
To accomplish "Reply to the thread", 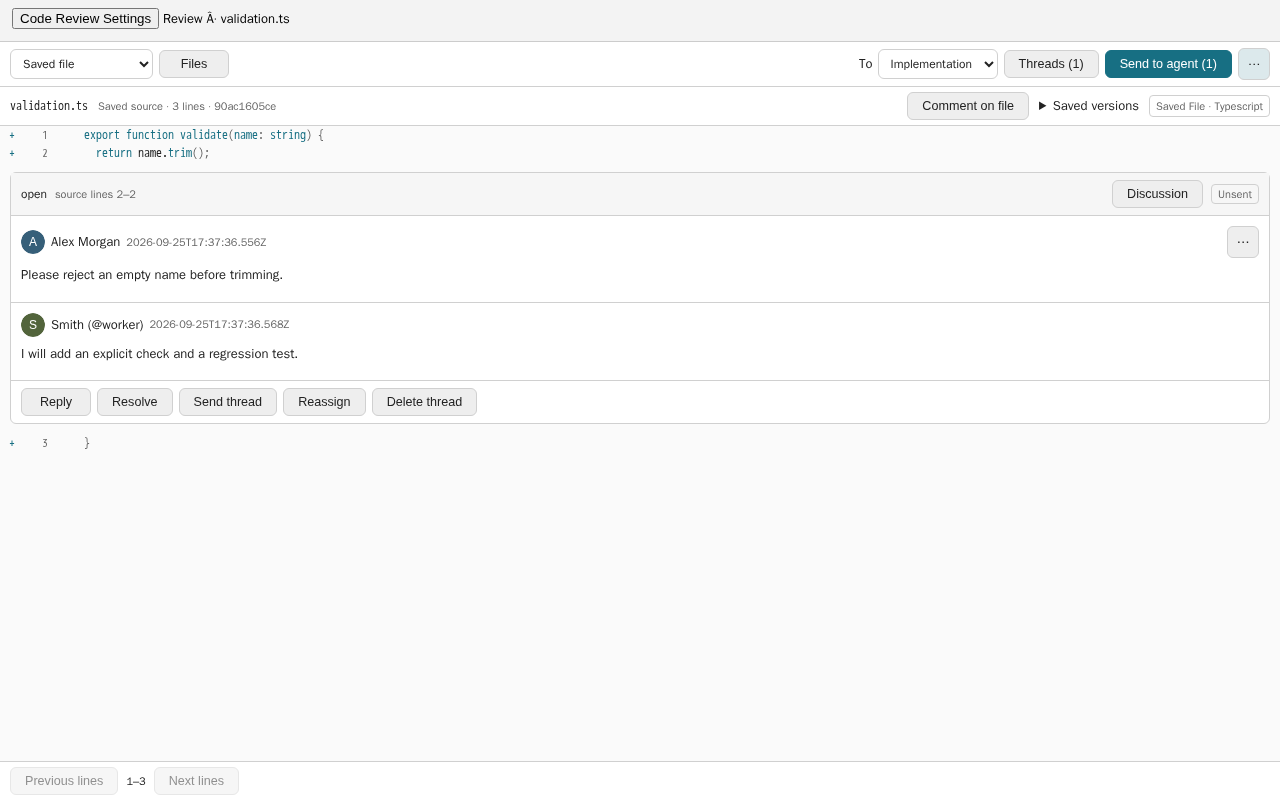I will coord(56,402).
